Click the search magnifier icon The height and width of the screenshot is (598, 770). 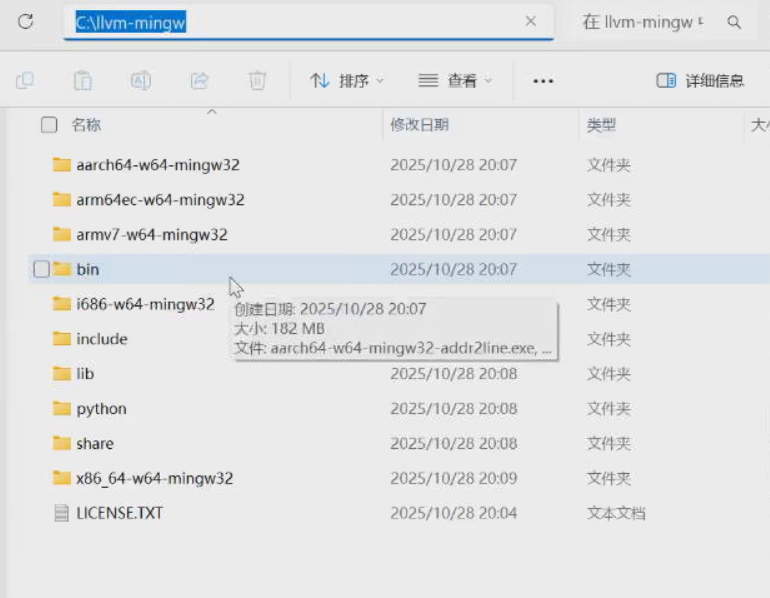click(x=734, y=22)
